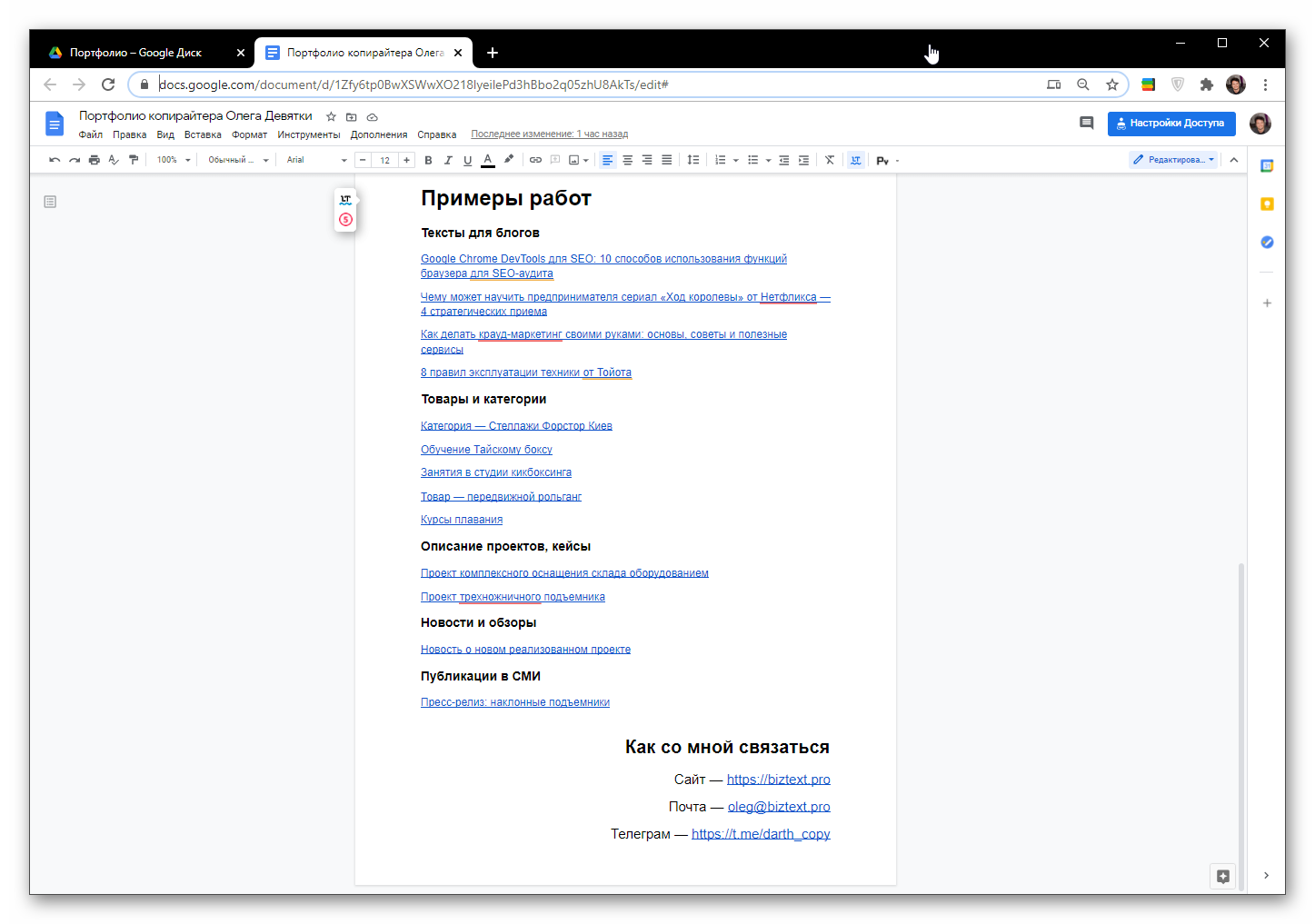Click the Настройки Доступа button
Viewport: 1315px width, 924px height.
point(1171,124)
